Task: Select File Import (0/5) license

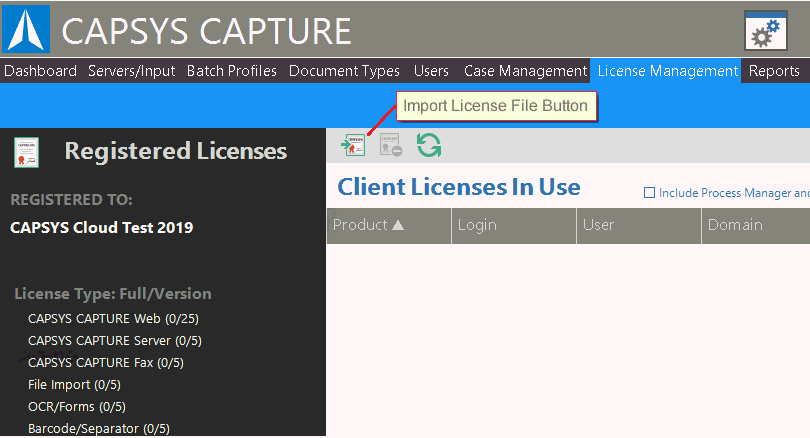Action: click(x=74, y=385)
